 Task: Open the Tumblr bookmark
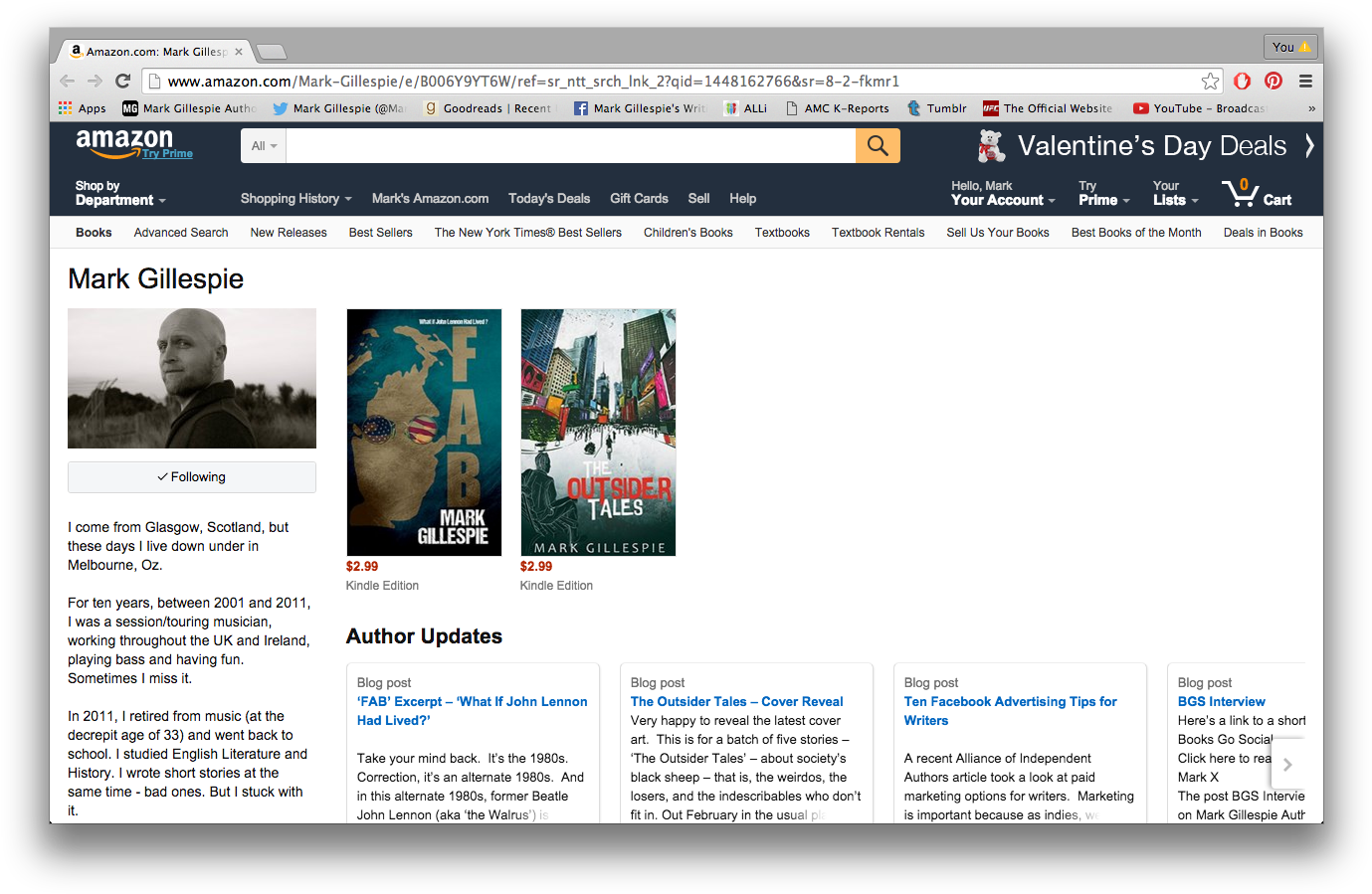click(x=936, y=107)
